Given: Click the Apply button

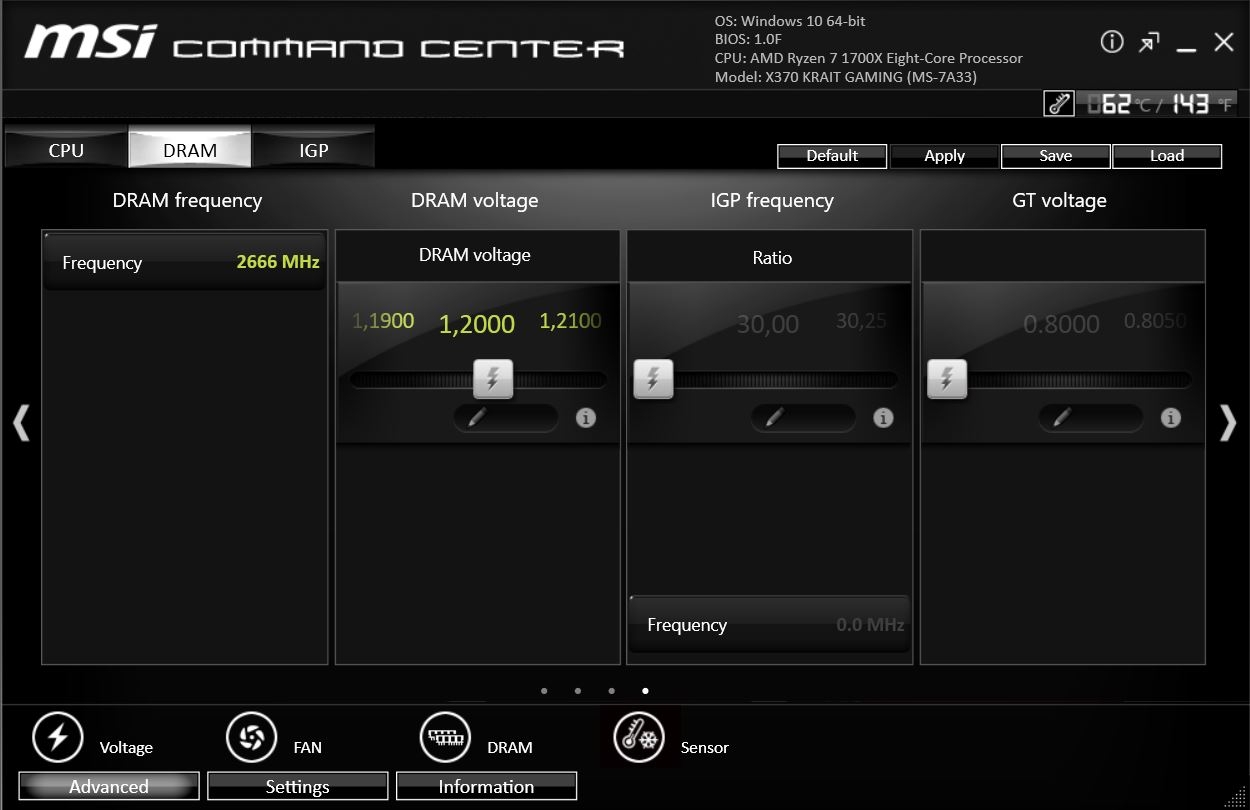Looking at the screenshot, I should (x=944, y=156).
